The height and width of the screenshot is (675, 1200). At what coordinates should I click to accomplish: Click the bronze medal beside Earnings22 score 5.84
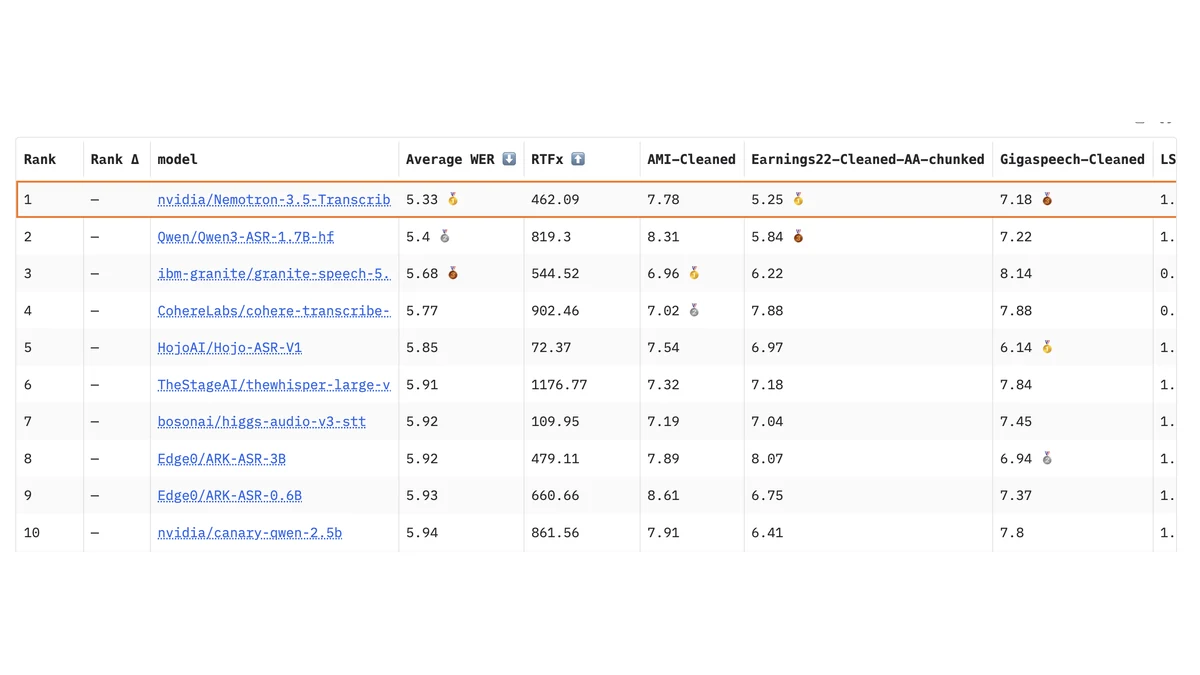point(798,236)
